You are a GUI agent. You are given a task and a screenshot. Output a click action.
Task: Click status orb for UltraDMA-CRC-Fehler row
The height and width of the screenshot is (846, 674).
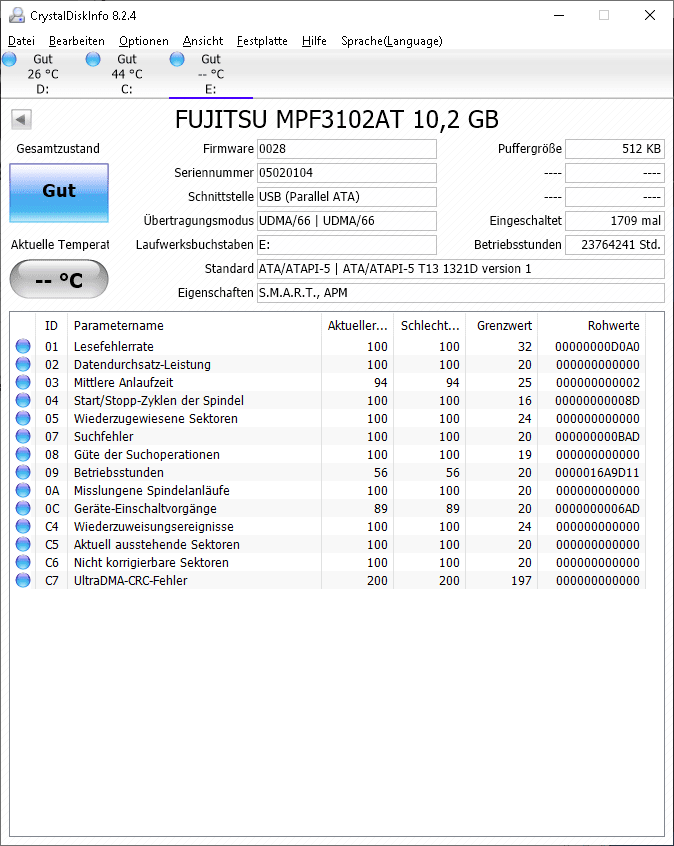click(x=23, y=581)
